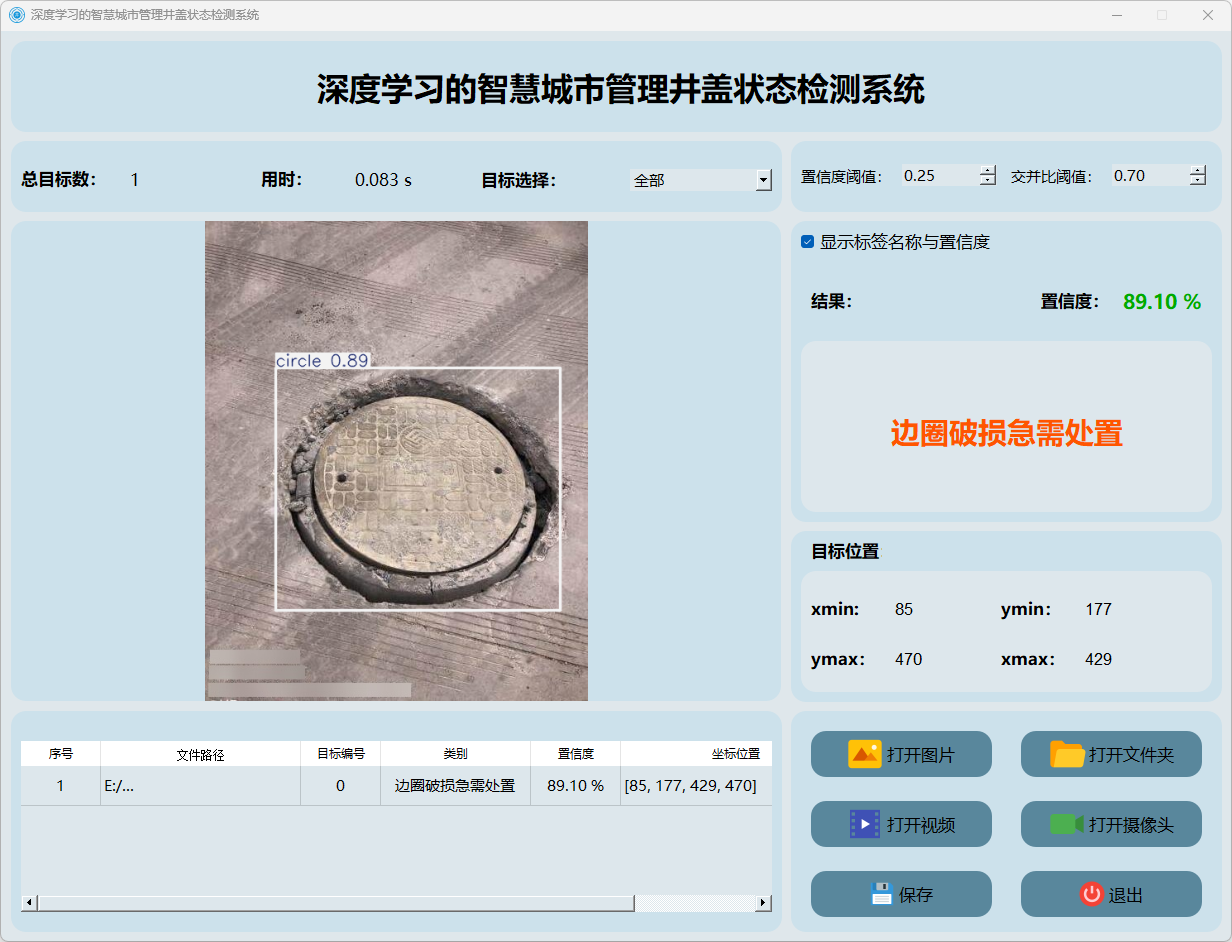
Task: Click the yellow folder icon for 打开文件夹
Action: pyautogui.click(x=1067, y=754)
